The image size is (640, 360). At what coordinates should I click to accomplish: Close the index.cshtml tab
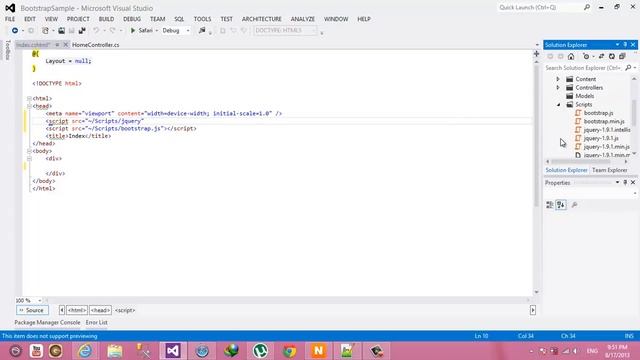click(65, 45)
